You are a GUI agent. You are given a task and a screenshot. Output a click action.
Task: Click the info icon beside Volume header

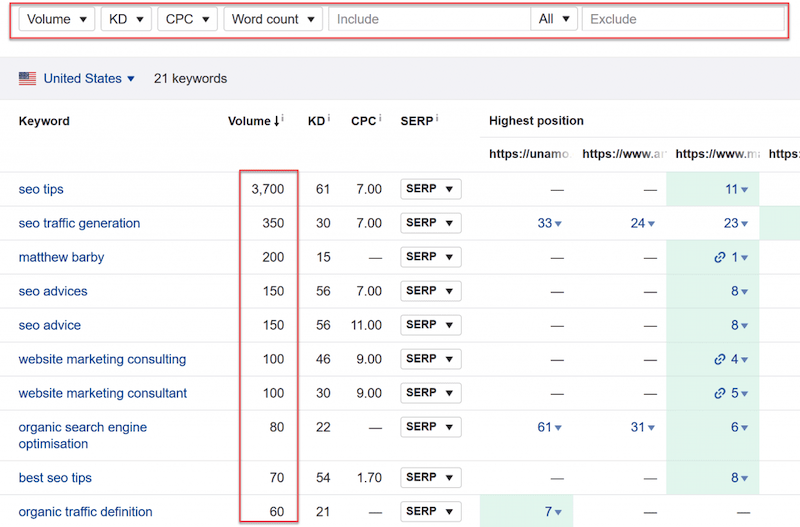tap(283, 119)
